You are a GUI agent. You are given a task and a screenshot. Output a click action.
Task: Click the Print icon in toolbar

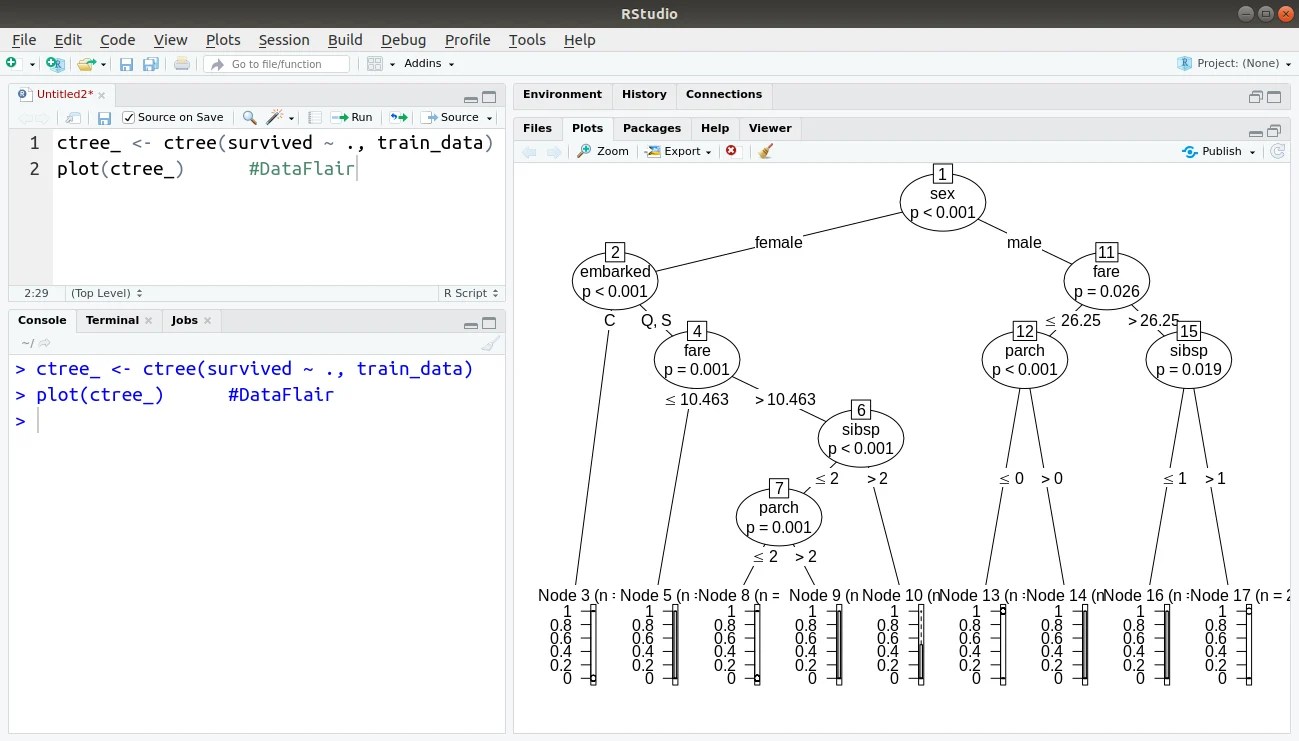[181, 64]
